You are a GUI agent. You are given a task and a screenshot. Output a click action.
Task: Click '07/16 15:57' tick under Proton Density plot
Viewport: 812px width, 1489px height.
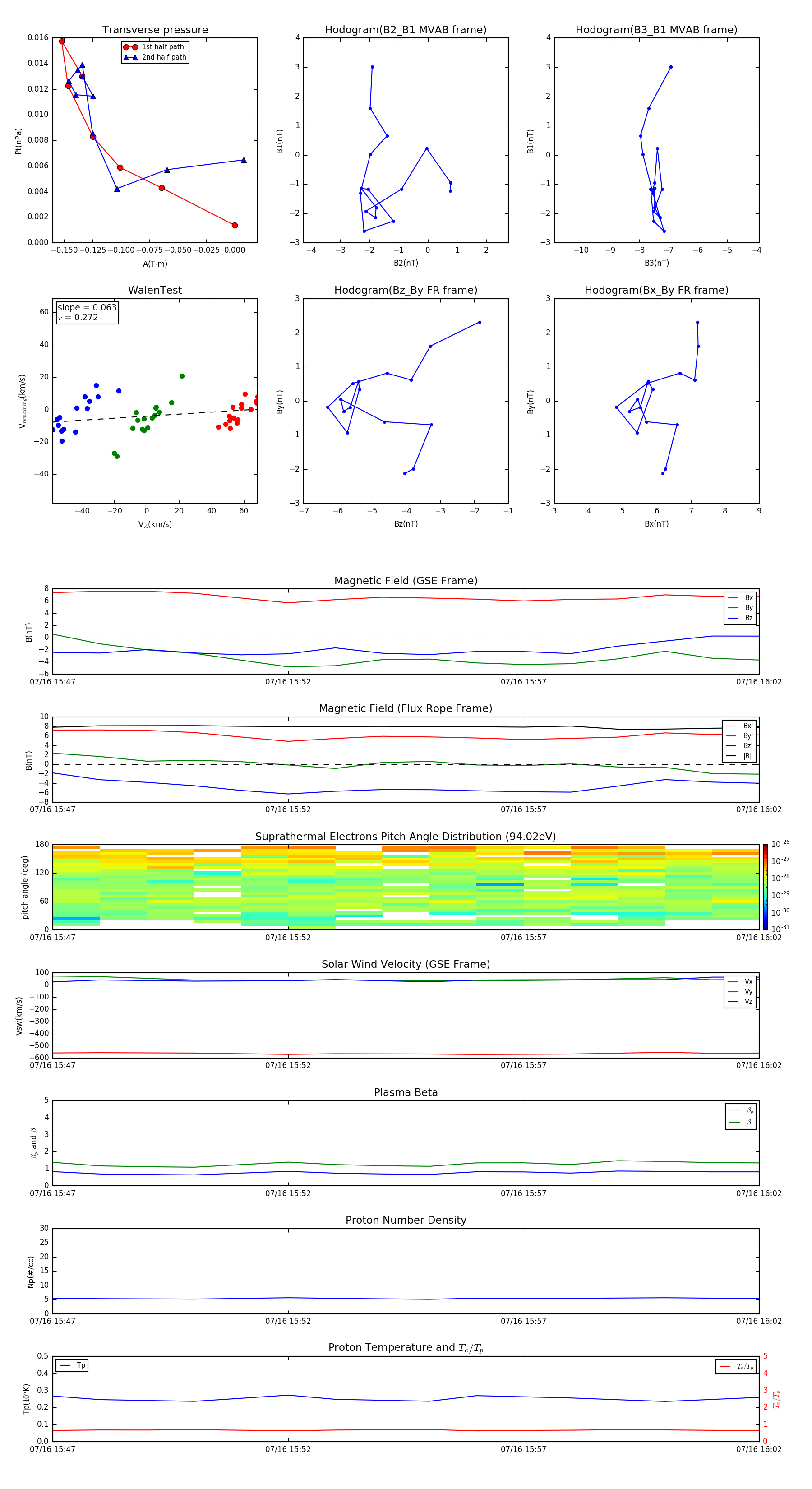click(523, 1321)
